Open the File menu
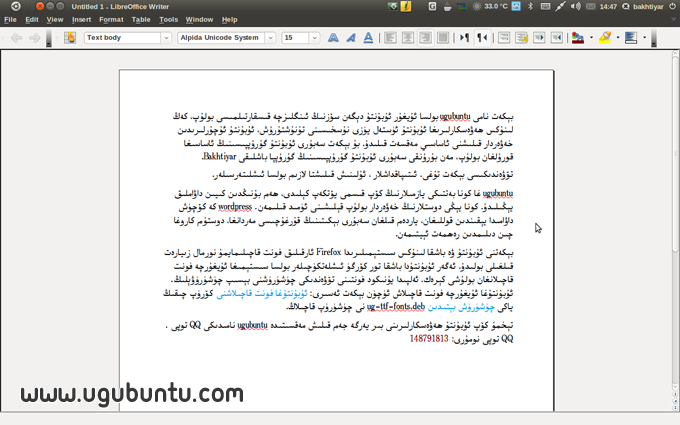 [10, 20]
